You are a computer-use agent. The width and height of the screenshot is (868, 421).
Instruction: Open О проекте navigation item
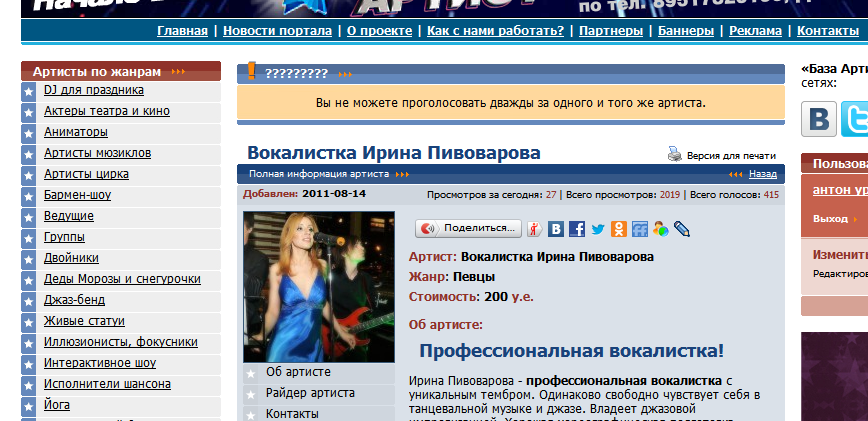(x=379, y=30)
